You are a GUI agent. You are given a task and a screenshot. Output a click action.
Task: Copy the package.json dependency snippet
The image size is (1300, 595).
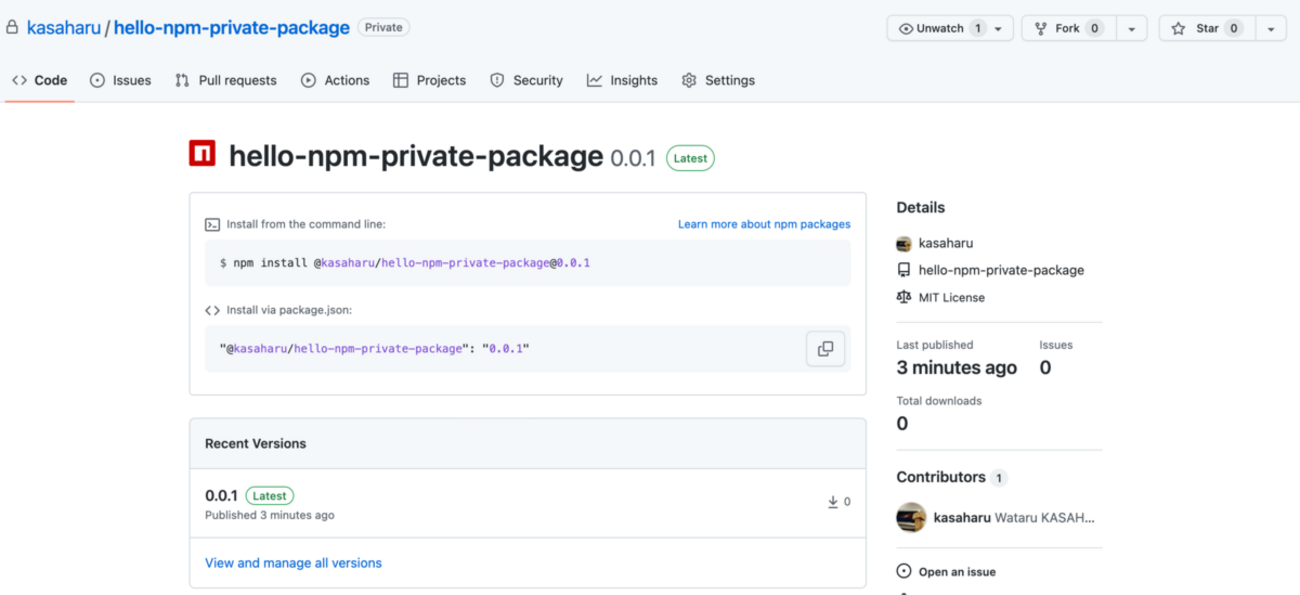pyautogui.click(x=825, y=348)
